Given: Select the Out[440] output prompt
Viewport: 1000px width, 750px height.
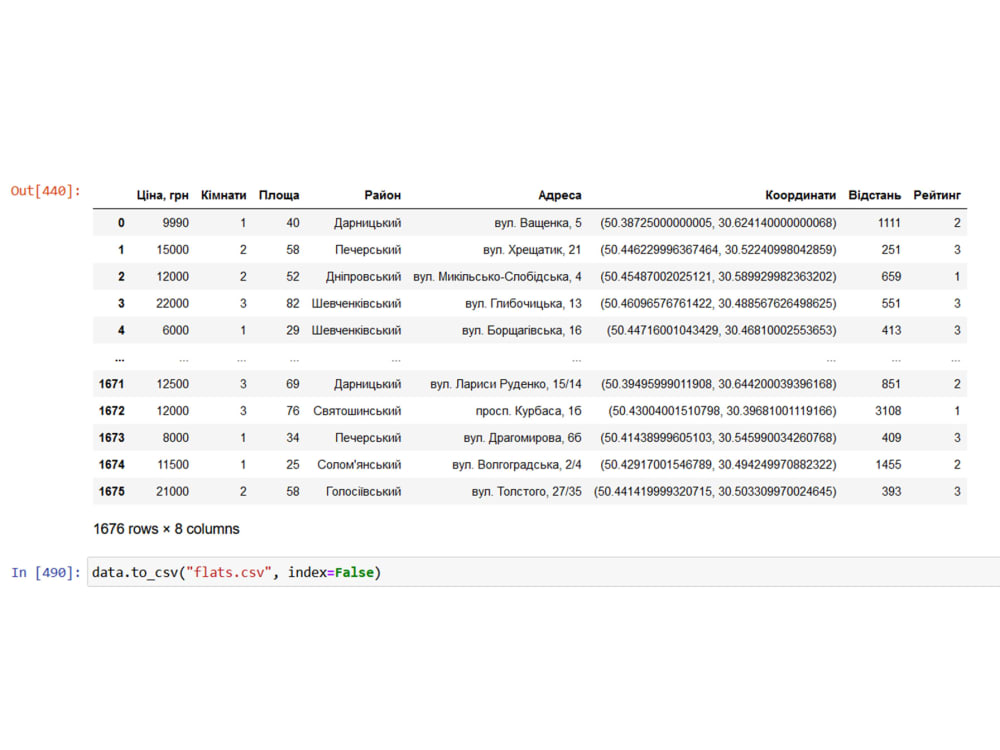Looking at the screenshot, I should [x=45, y=191].
